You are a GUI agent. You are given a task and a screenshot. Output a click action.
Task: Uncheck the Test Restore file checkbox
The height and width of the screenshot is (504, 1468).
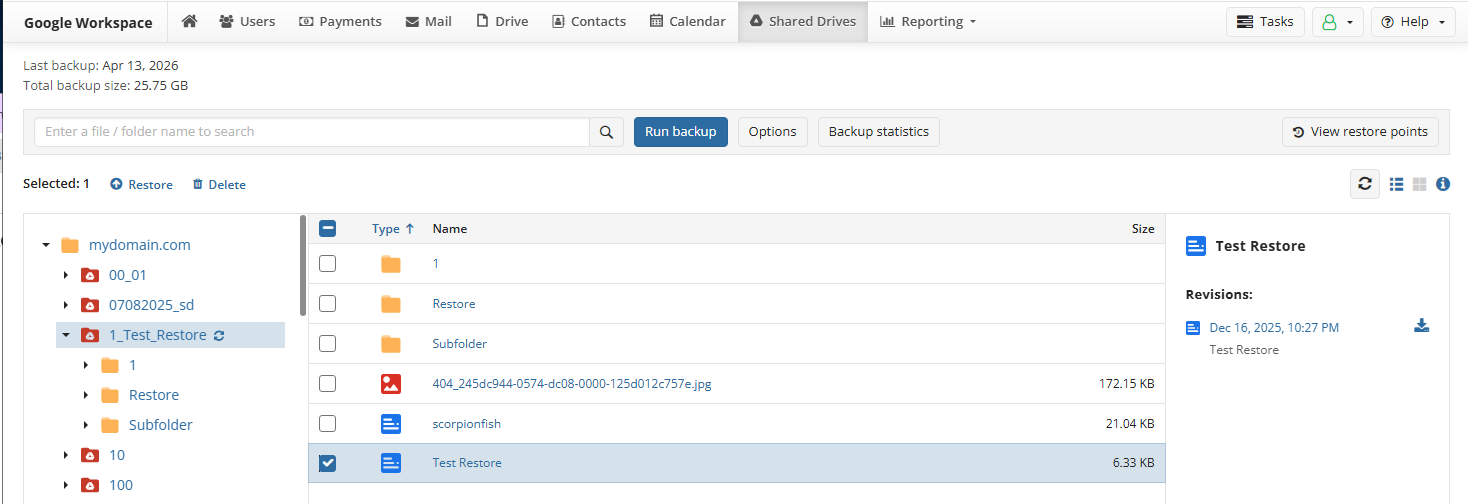(x=327, y=463)
